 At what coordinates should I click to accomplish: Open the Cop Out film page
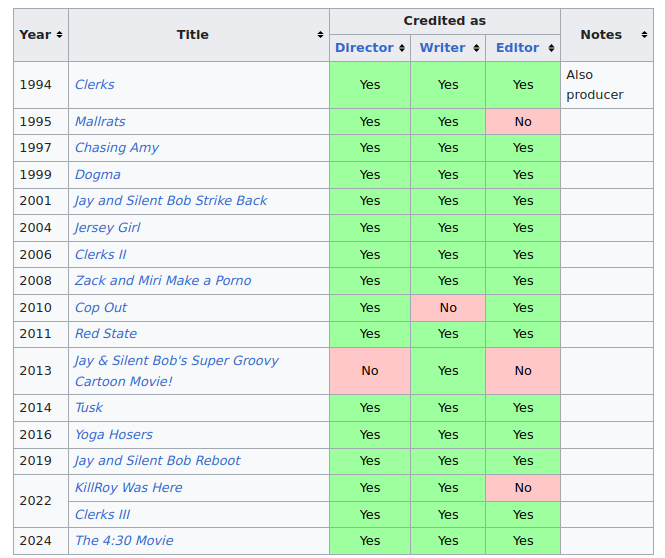(101, 308)
